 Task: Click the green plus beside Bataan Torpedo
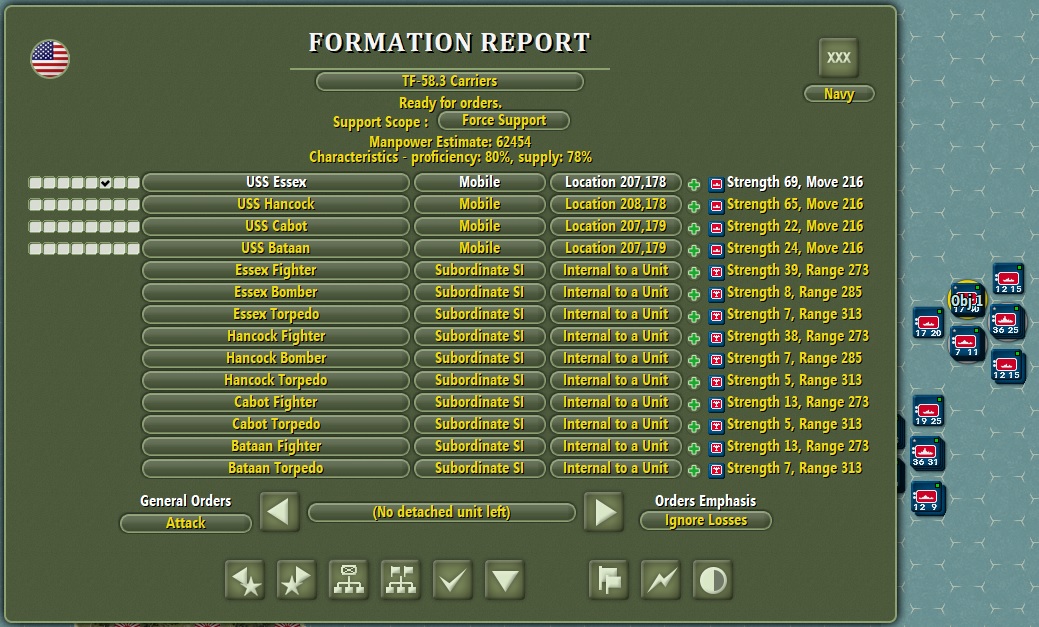(694, 471)
